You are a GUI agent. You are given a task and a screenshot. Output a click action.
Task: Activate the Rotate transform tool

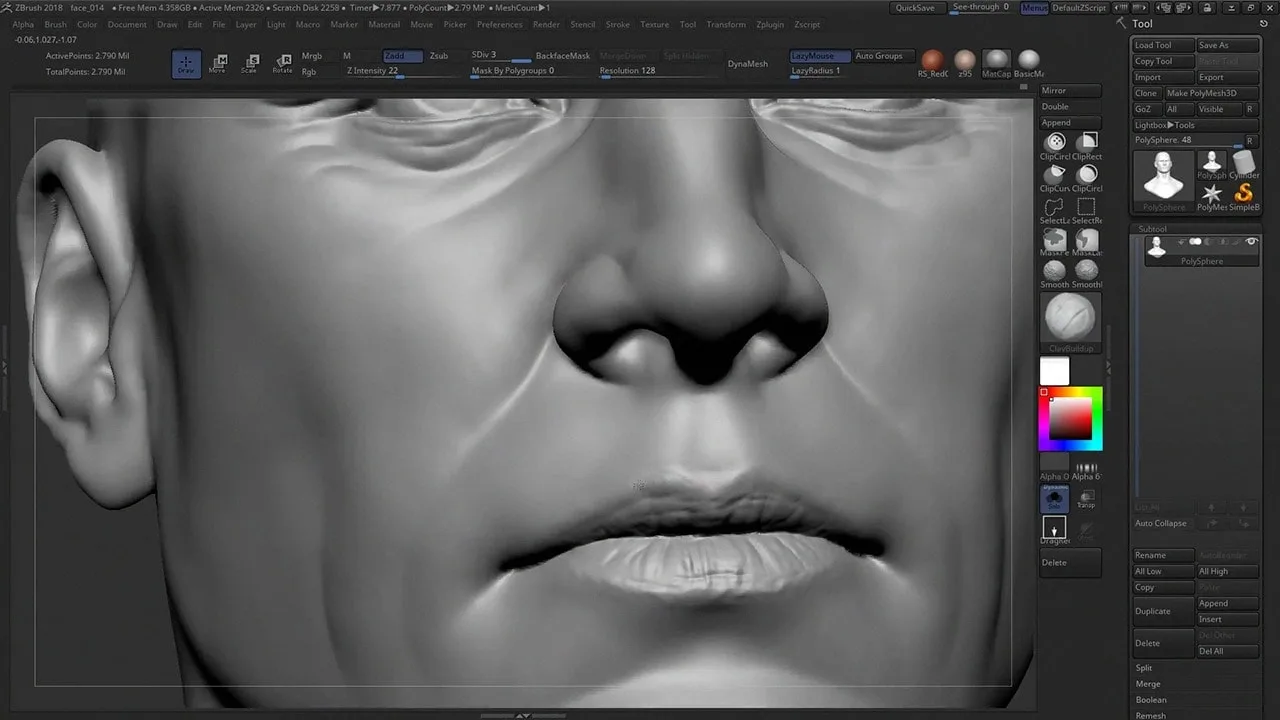(x=282, y=64)
